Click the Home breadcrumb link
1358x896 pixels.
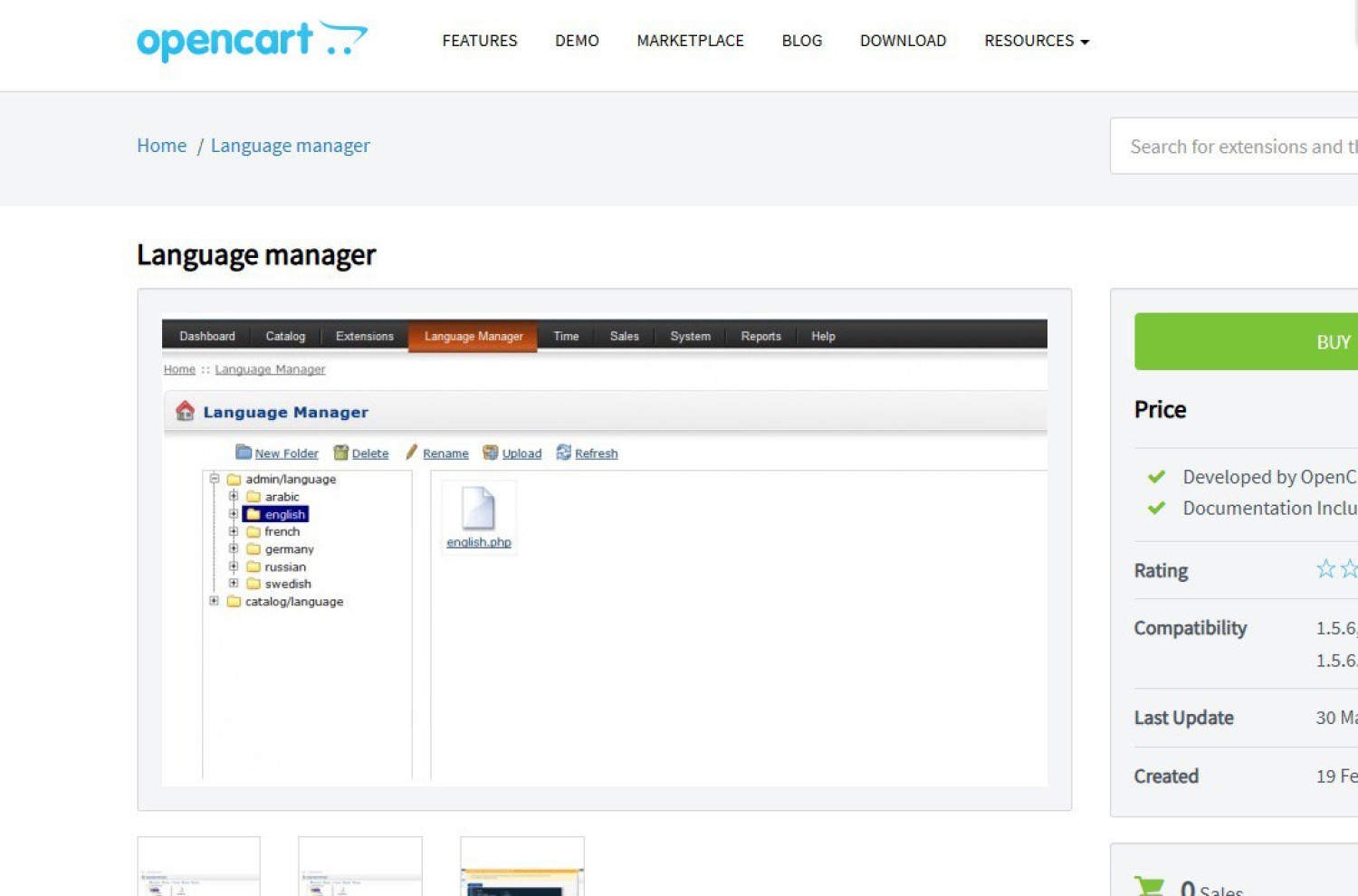point(162,146)
